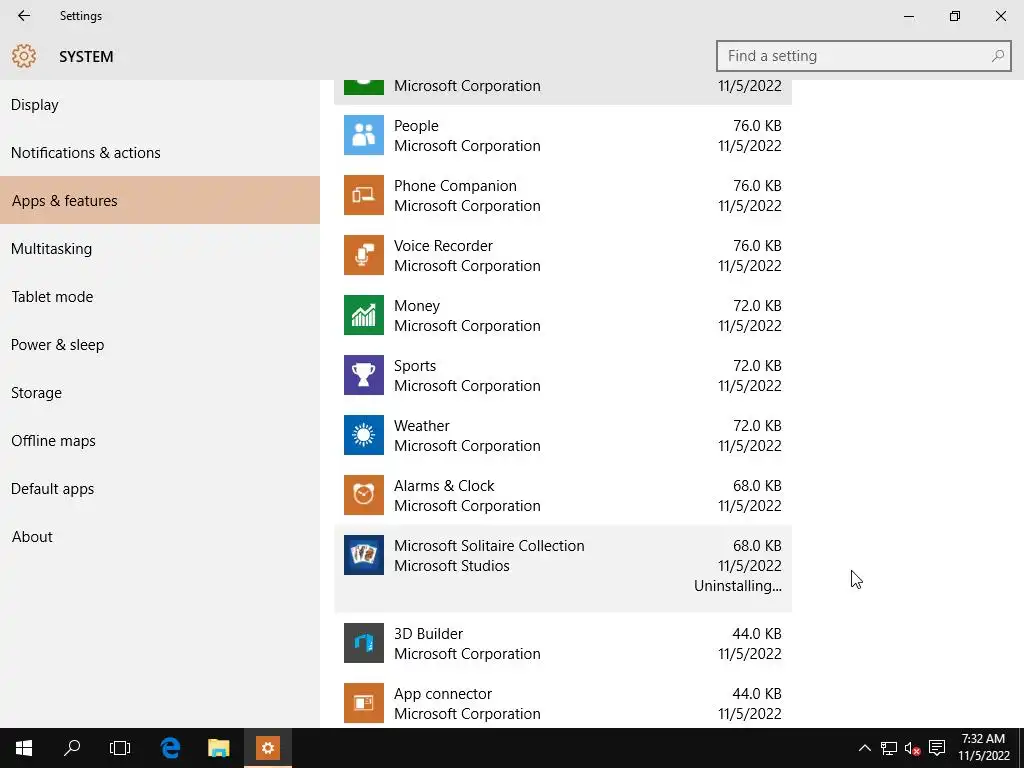The width and height of the screenshot is (1024, 768).
Task: Select the Weather entry text
Action: point(422,426)
